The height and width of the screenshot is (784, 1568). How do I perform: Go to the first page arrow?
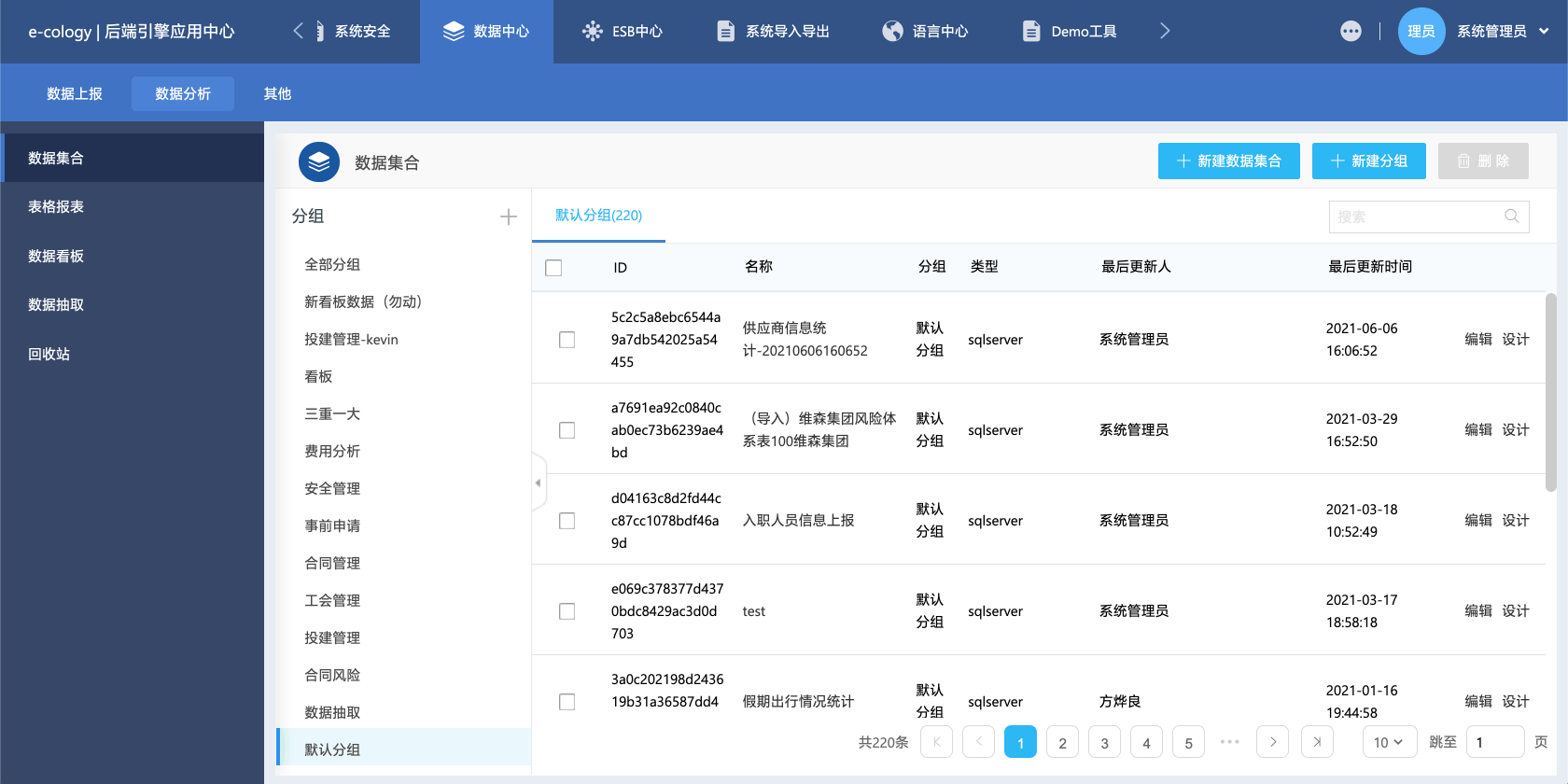click(x=936, y=742)
